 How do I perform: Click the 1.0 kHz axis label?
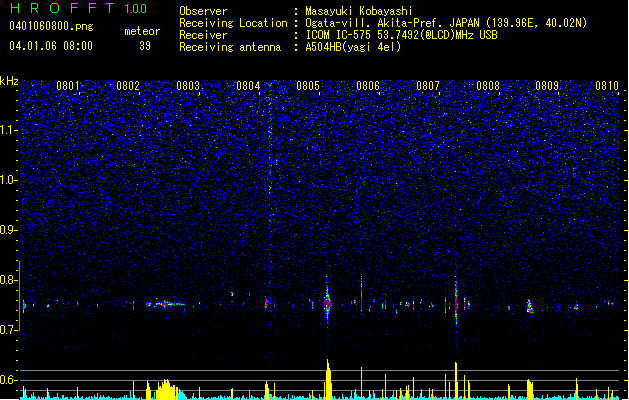point(9,180)
